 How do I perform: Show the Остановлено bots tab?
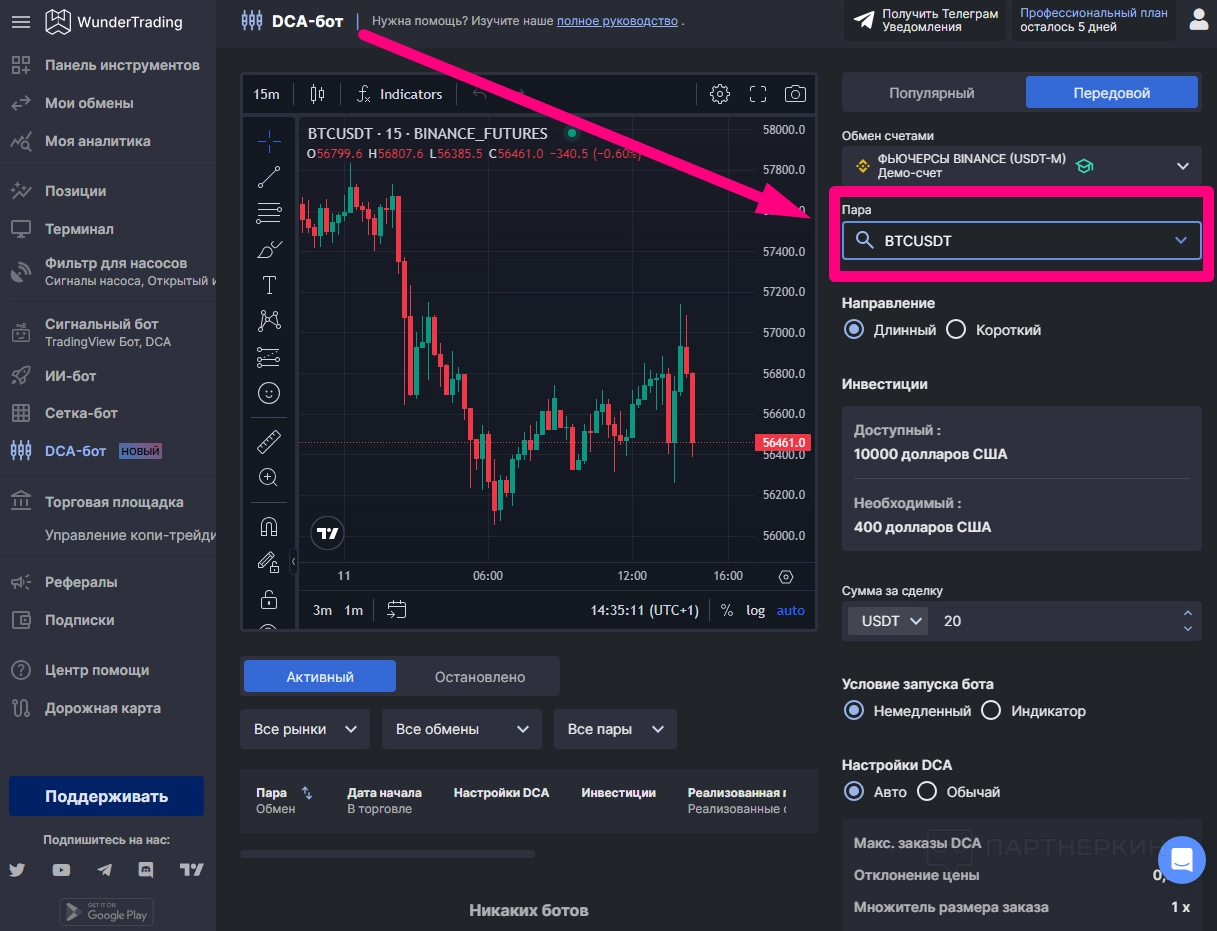click(x=480, y=677)
